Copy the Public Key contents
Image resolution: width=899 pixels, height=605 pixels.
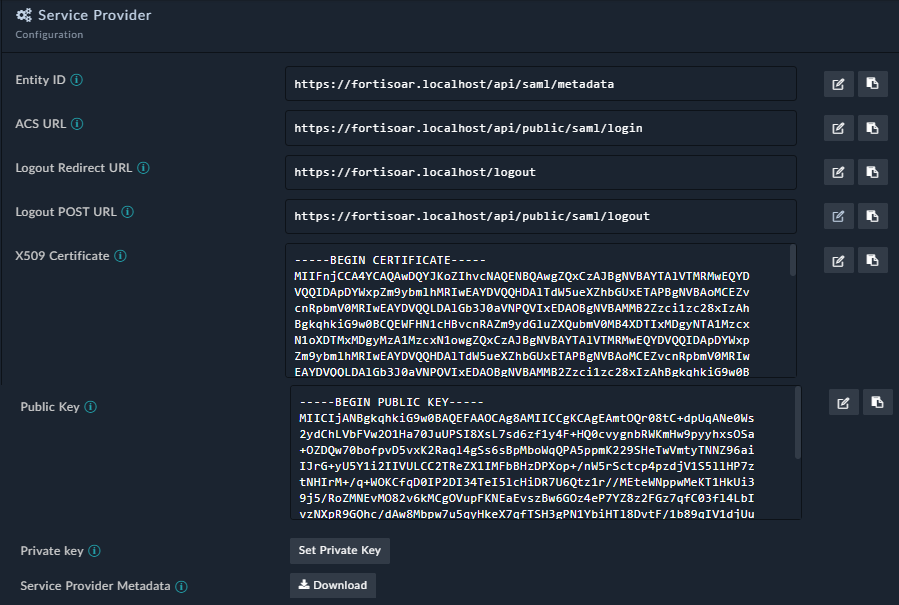877,402
